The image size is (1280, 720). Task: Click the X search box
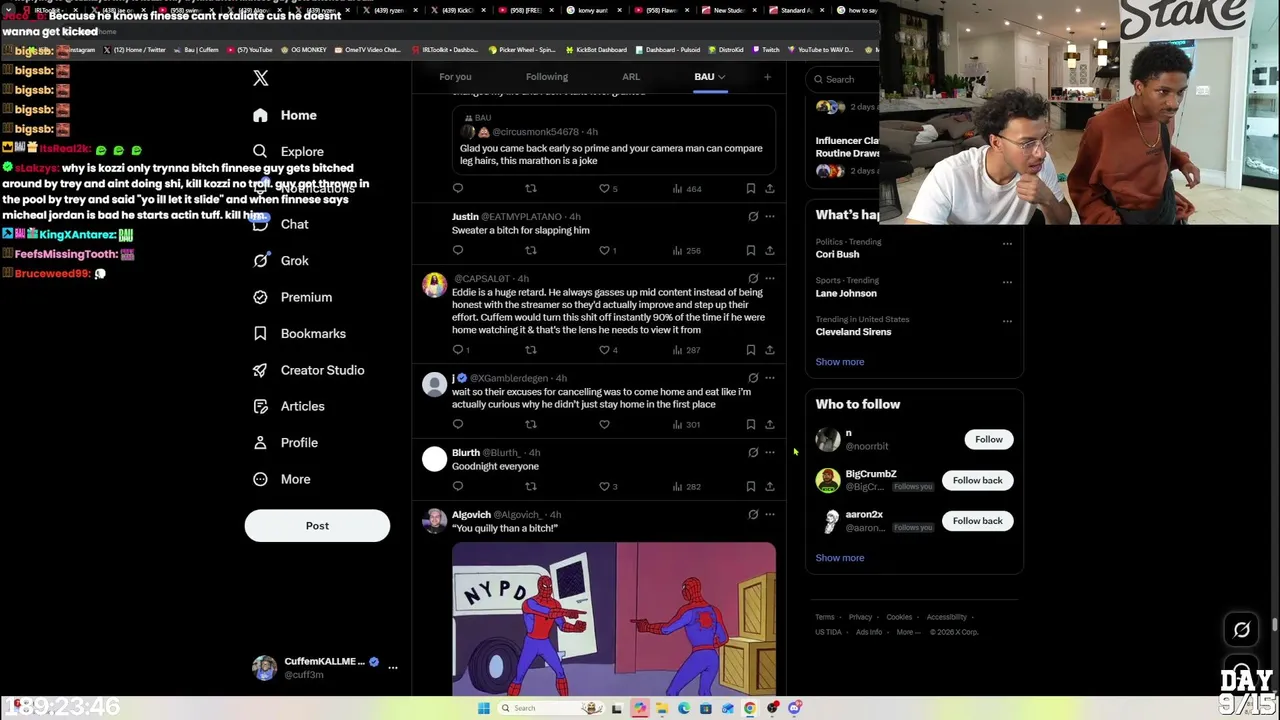[842, 79]
